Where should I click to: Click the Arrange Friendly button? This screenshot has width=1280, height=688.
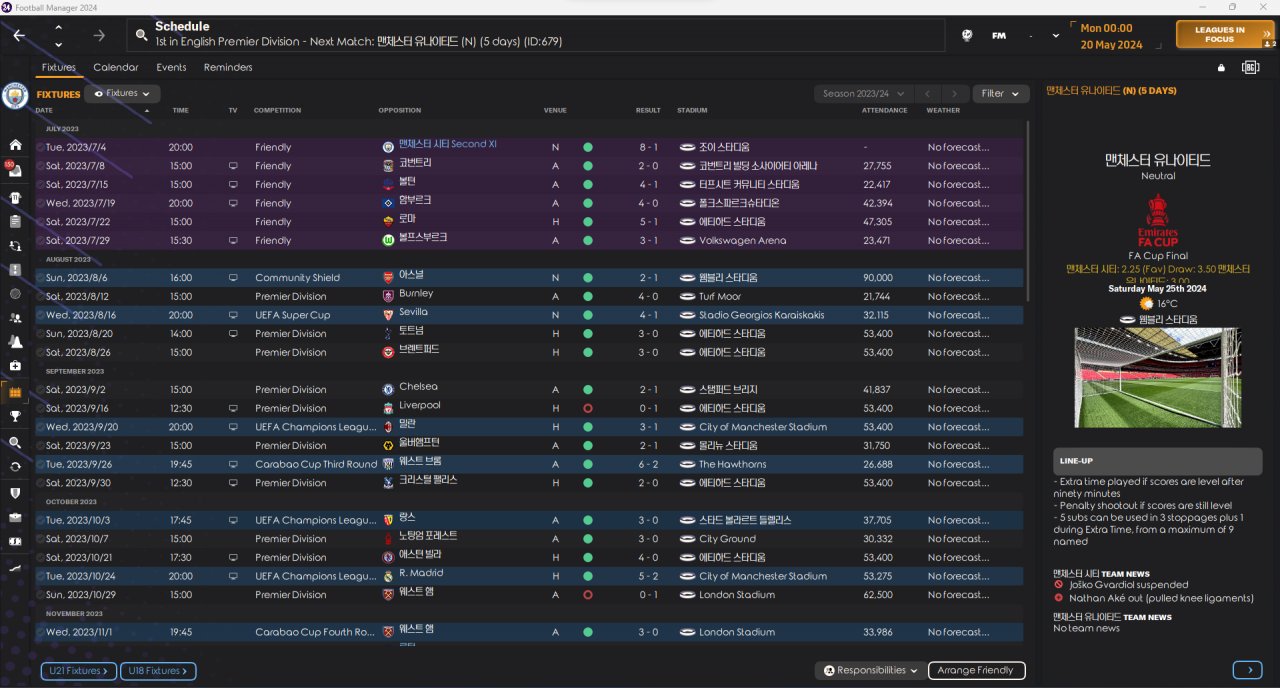pos(977,670)
